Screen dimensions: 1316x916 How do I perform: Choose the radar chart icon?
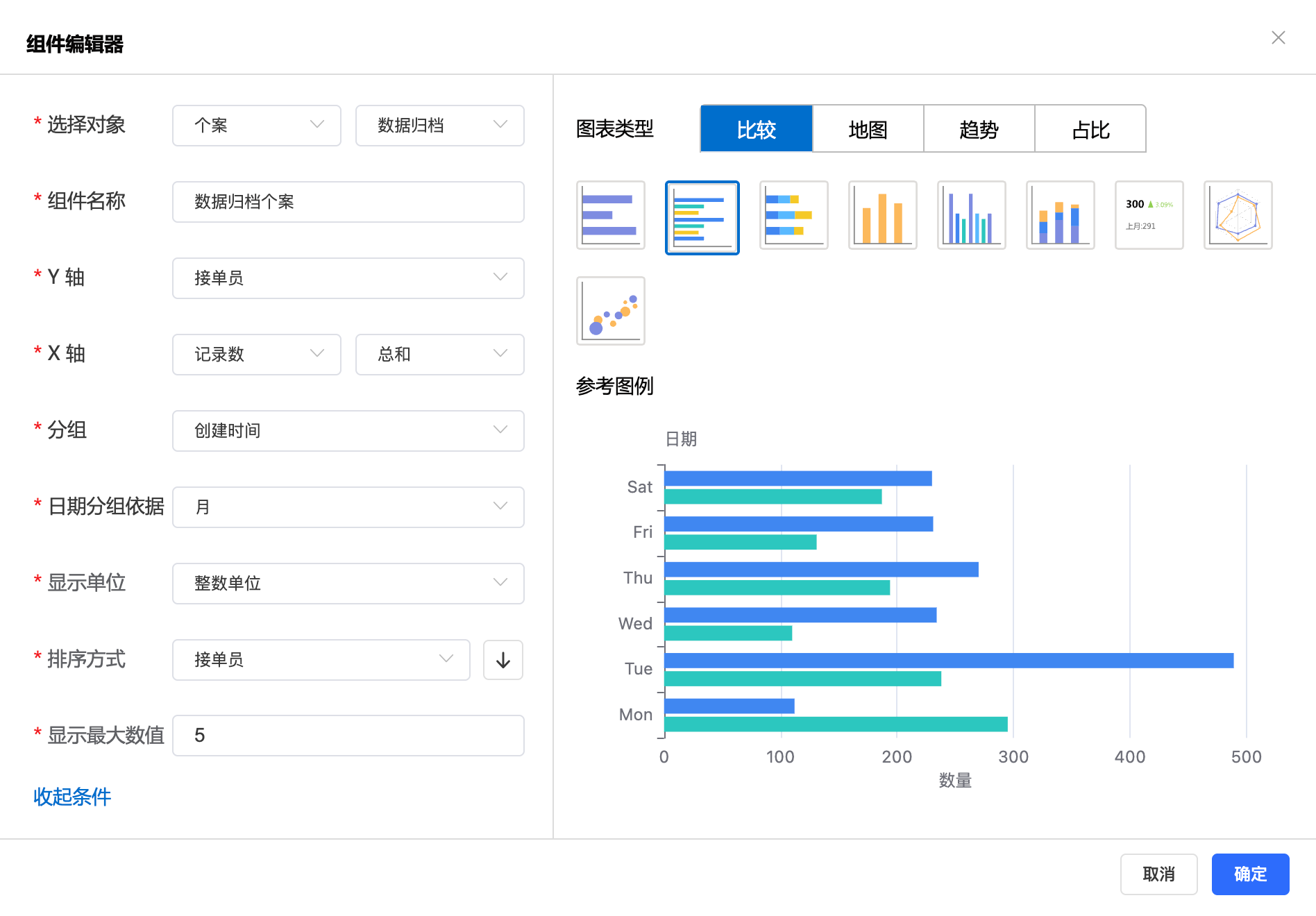coord(1238,215)
